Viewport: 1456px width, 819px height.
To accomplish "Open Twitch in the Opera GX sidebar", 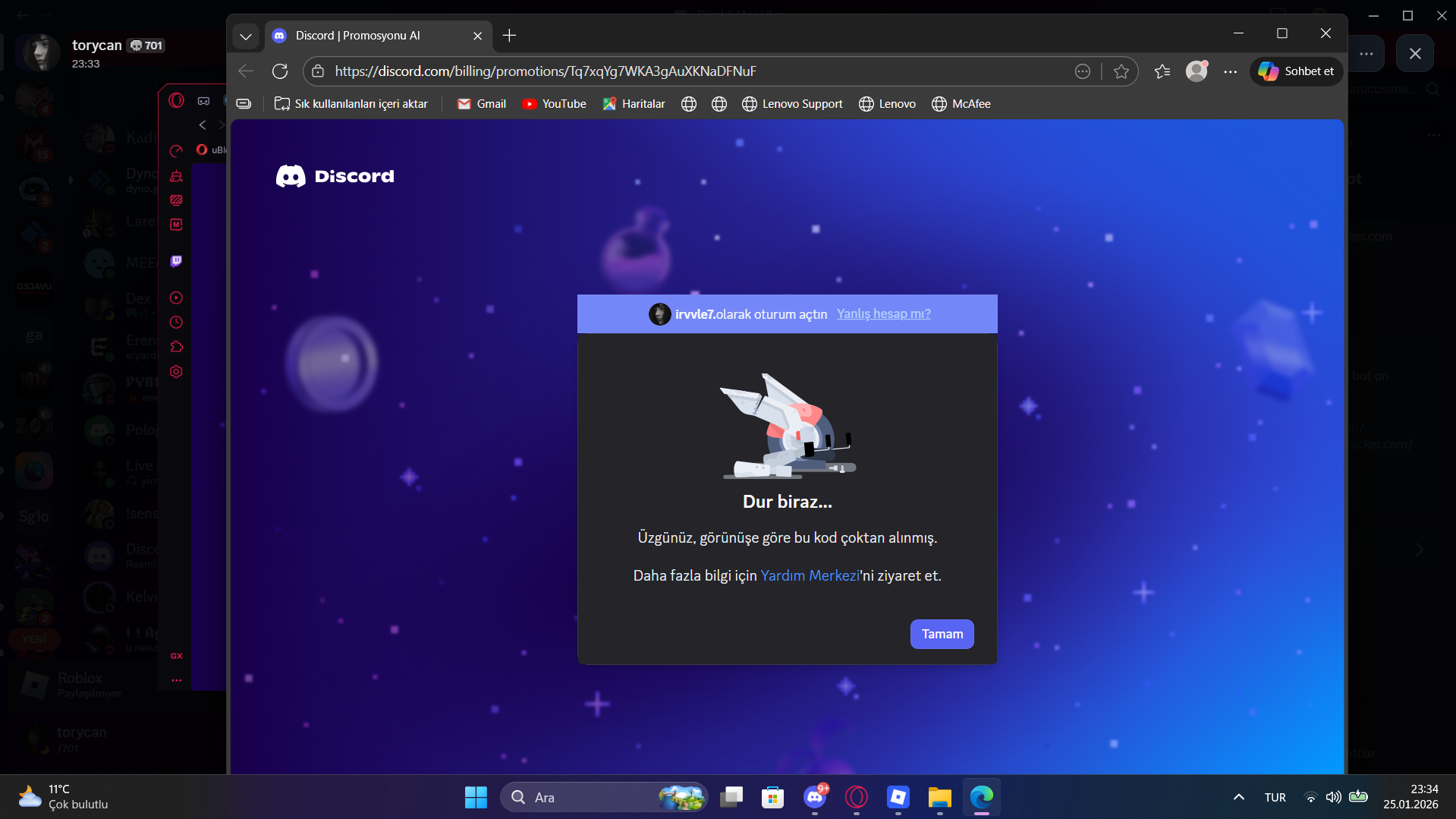I will click(176, 261).
